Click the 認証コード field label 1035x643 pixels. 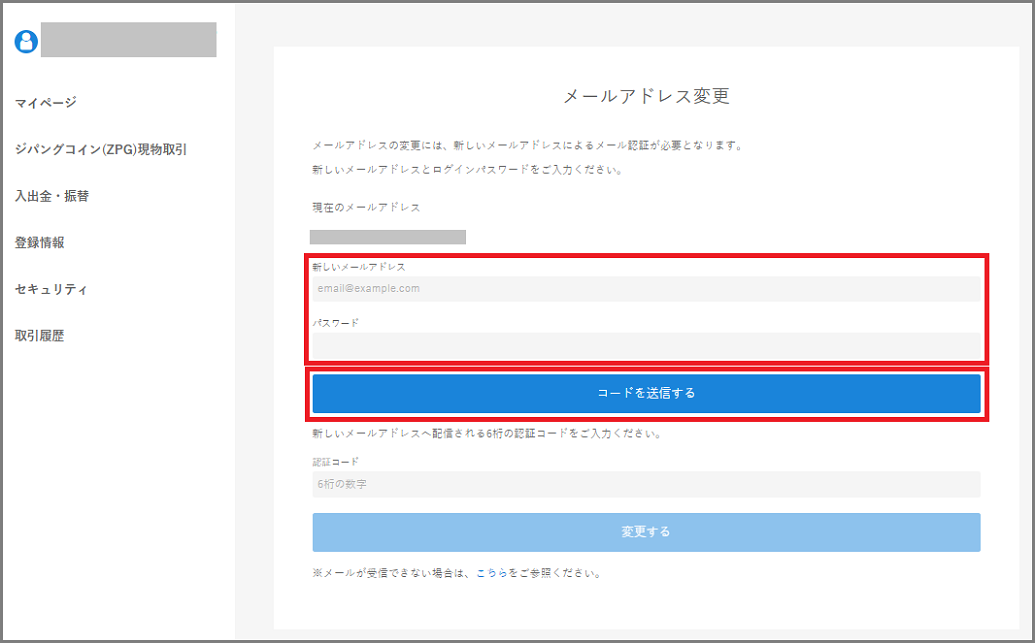pos(335,461)
